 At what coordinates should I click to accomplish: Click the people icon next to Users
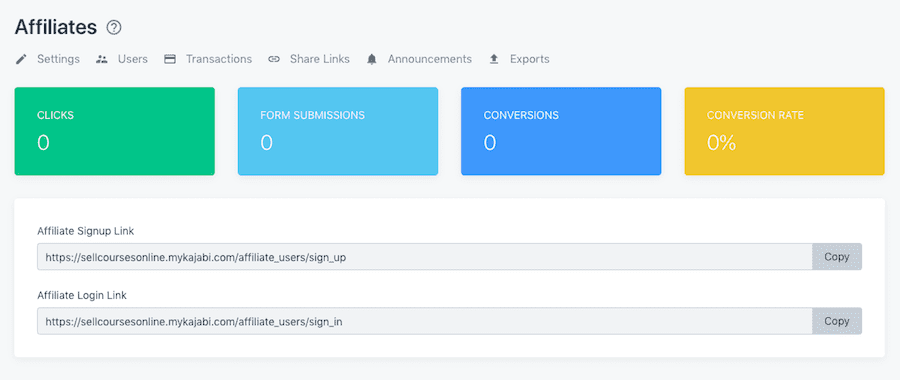(x=102, y=59)
